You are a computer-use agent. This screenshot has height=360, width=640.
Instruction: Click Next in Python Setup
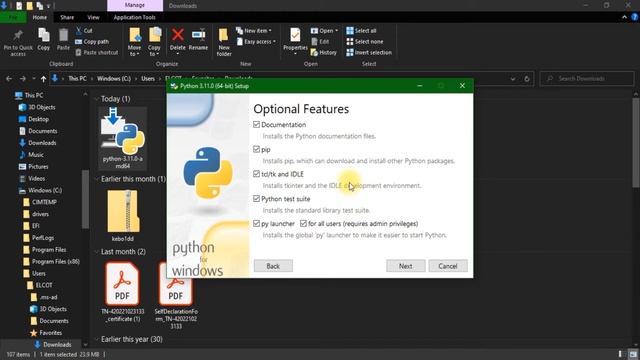(x=406, y=266)
